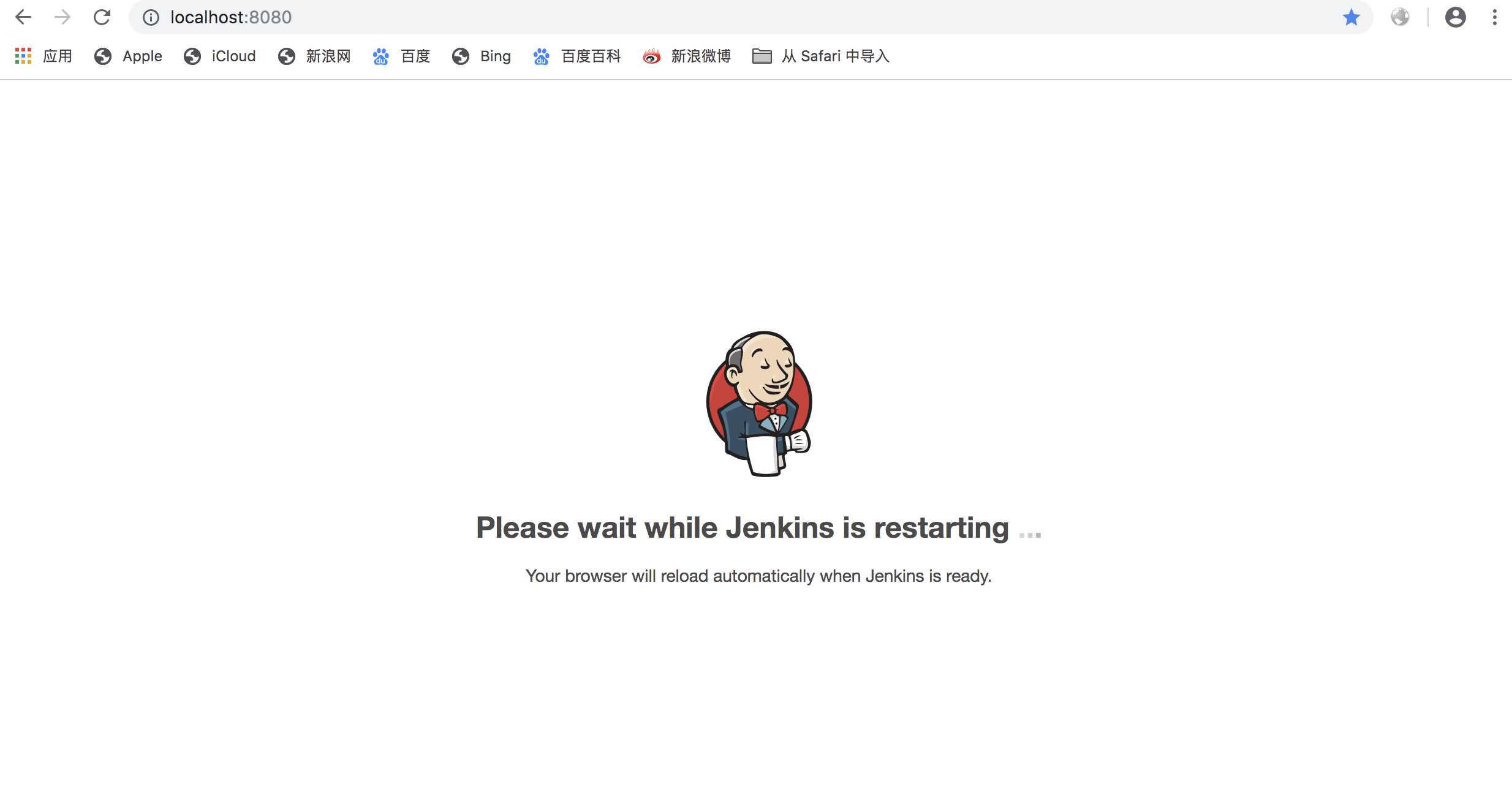The image size is (1512, 795).
Task: Open the 百度百科 bookmark
Action: pos(576,56)
